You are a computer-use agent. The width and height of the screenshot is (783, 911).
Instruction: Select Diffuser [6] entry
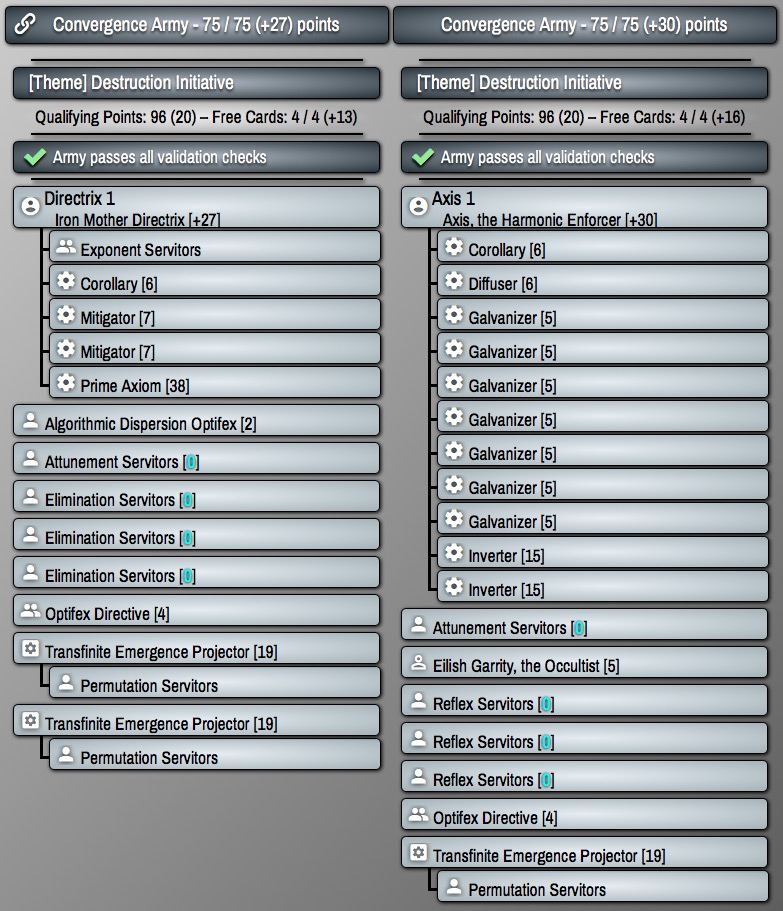[603, 281]
